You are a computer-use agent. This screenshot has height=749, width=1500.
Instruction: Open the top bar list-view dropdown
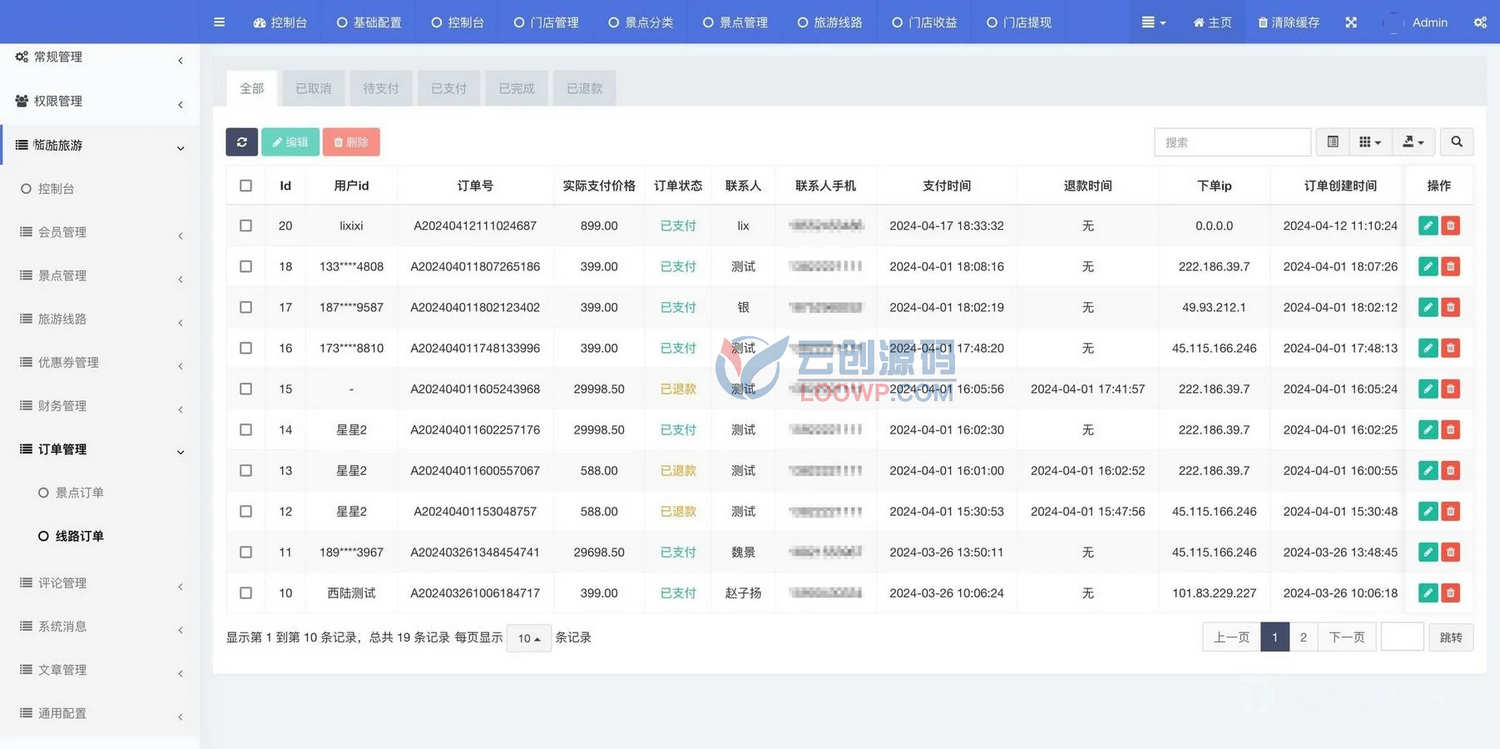1154,22
